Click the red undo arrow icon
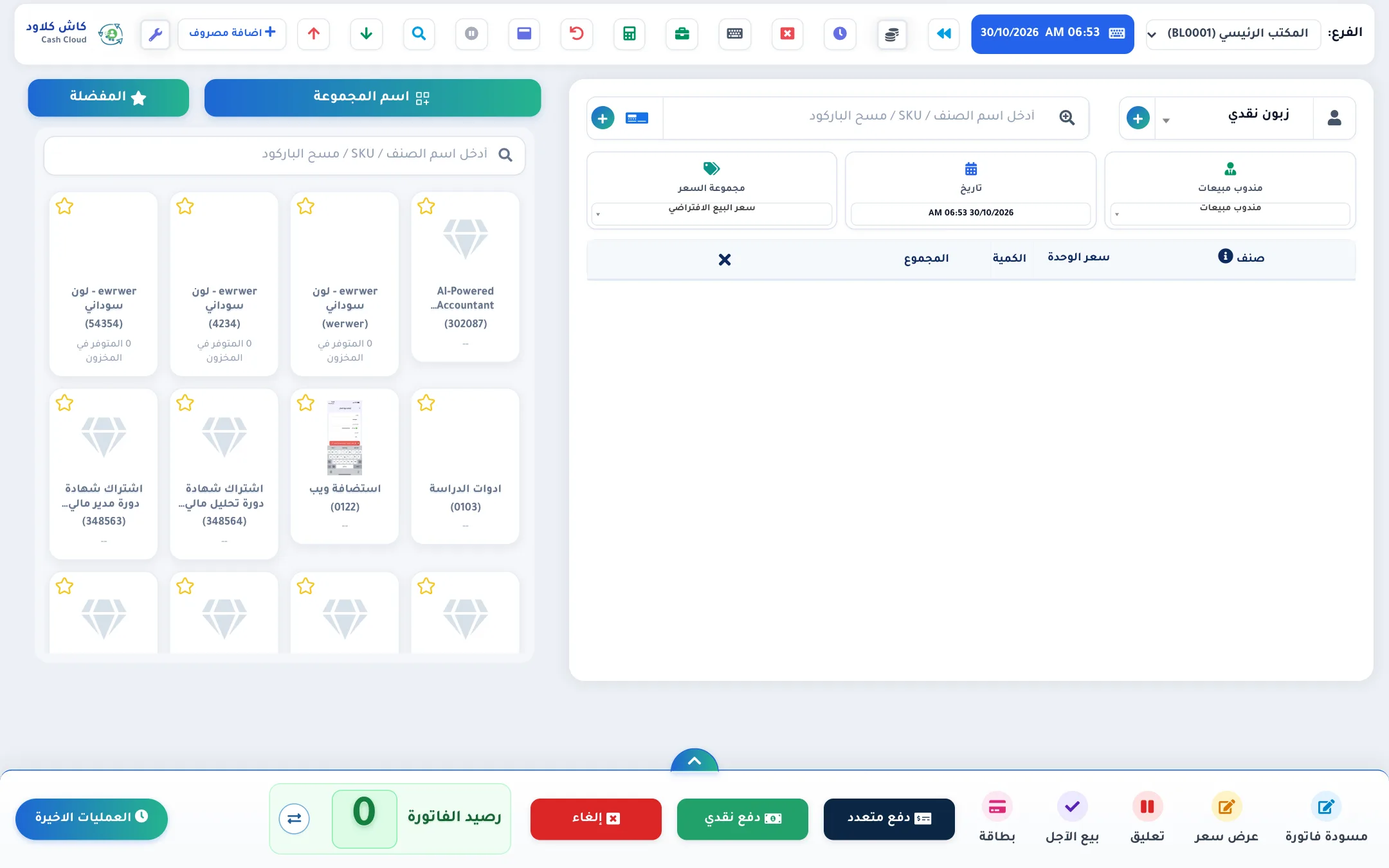1389x868 pixels. click(577, 33)
